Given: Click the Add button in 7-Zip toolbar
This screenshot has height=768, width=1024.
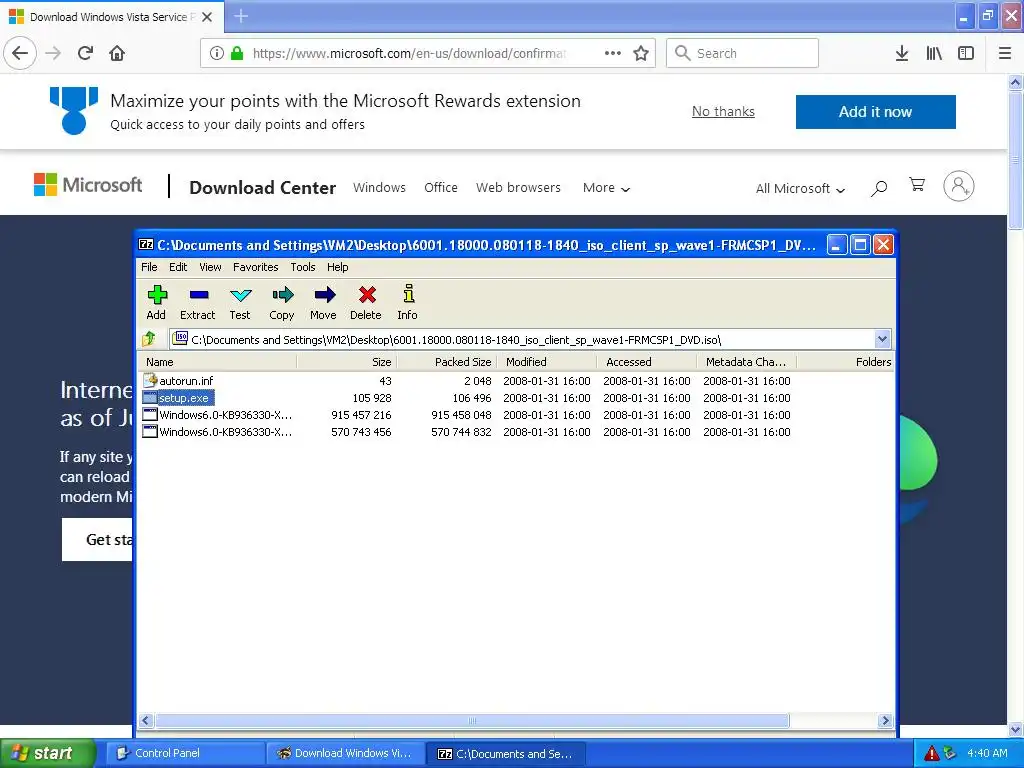Looking at the screenshot, I should coord(156,302).
